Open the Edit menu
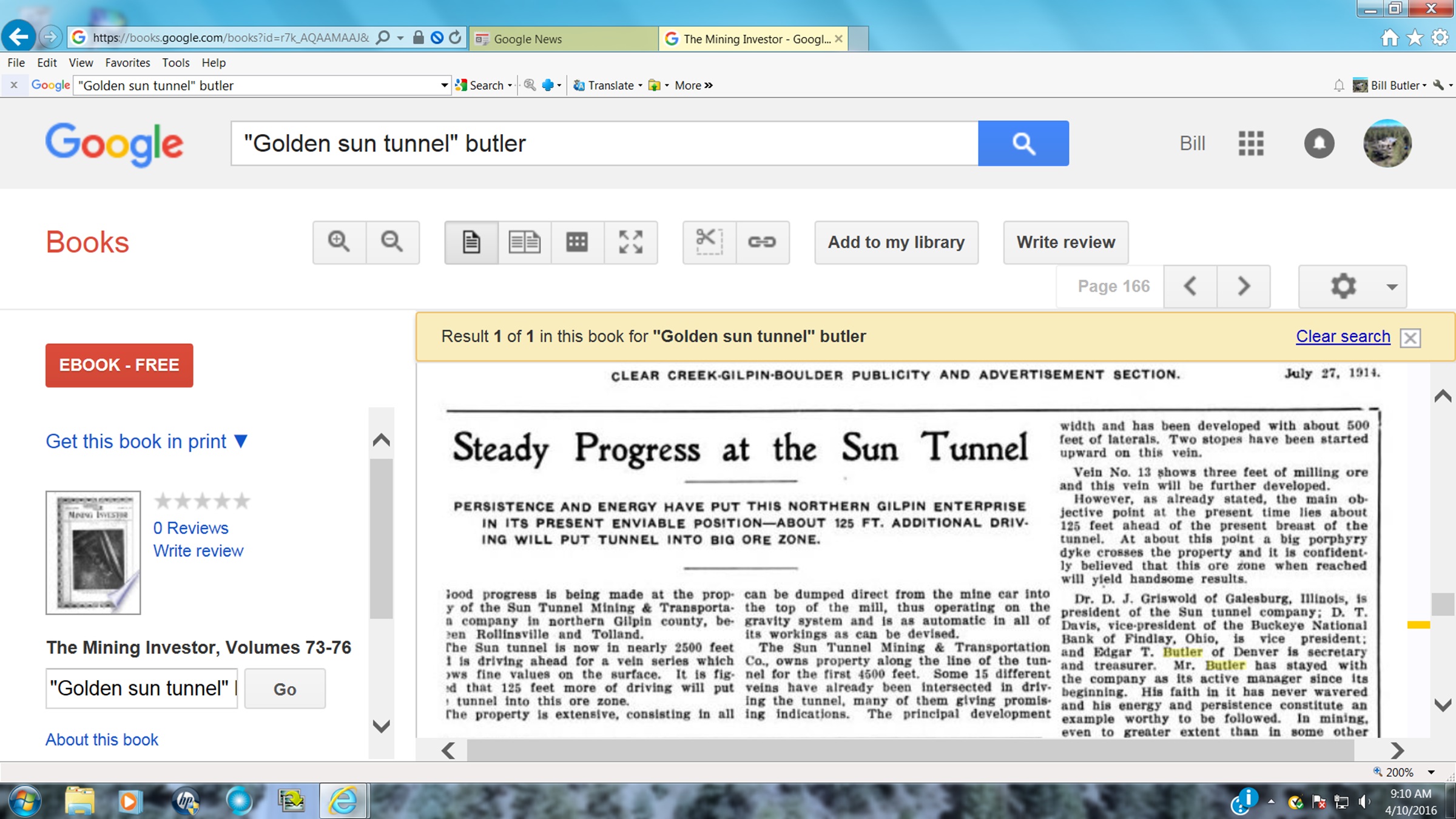1456x819 pixels. click(47, 62)
